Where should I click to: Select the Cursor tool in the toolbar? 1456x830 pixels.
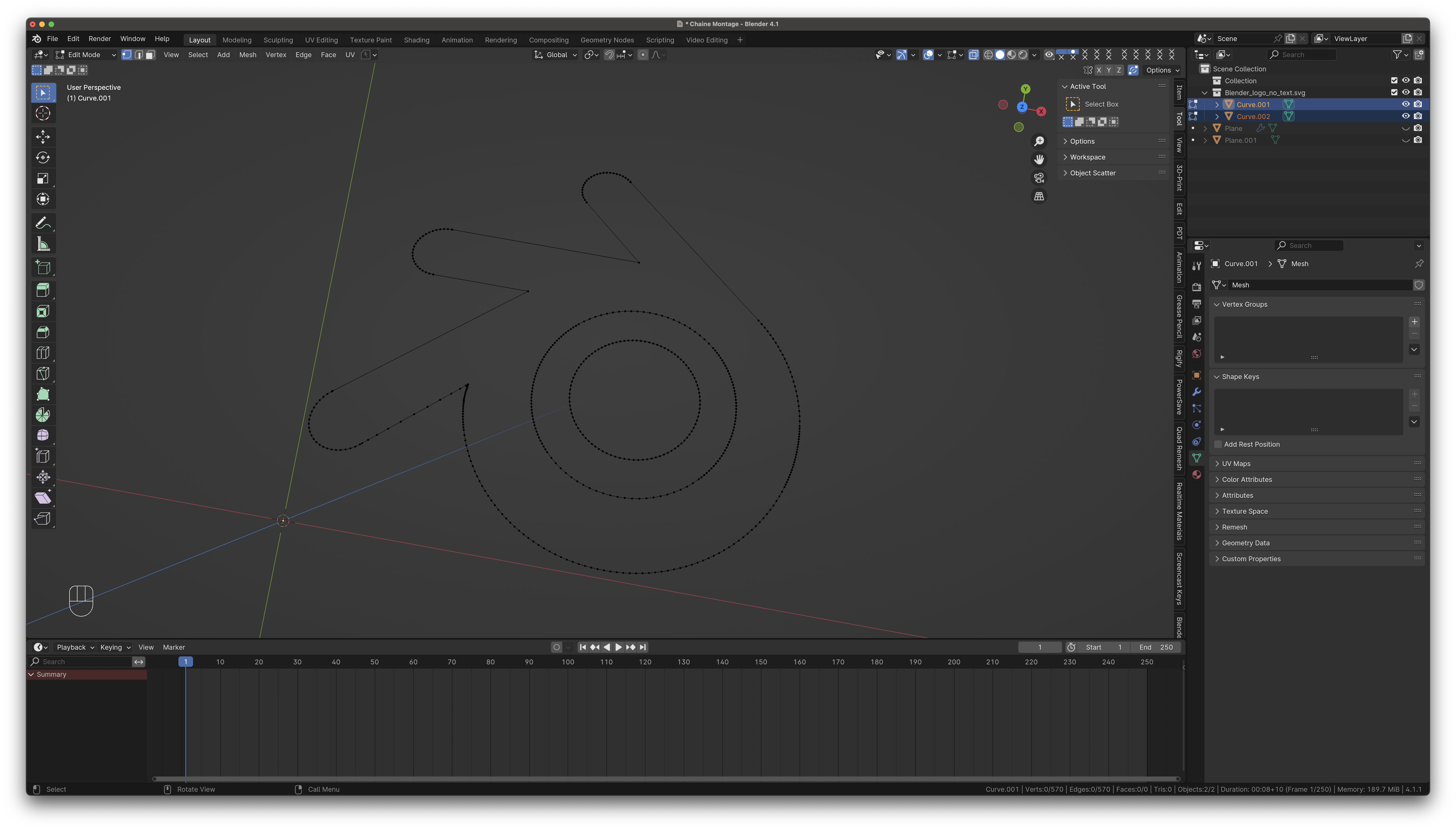43,113
